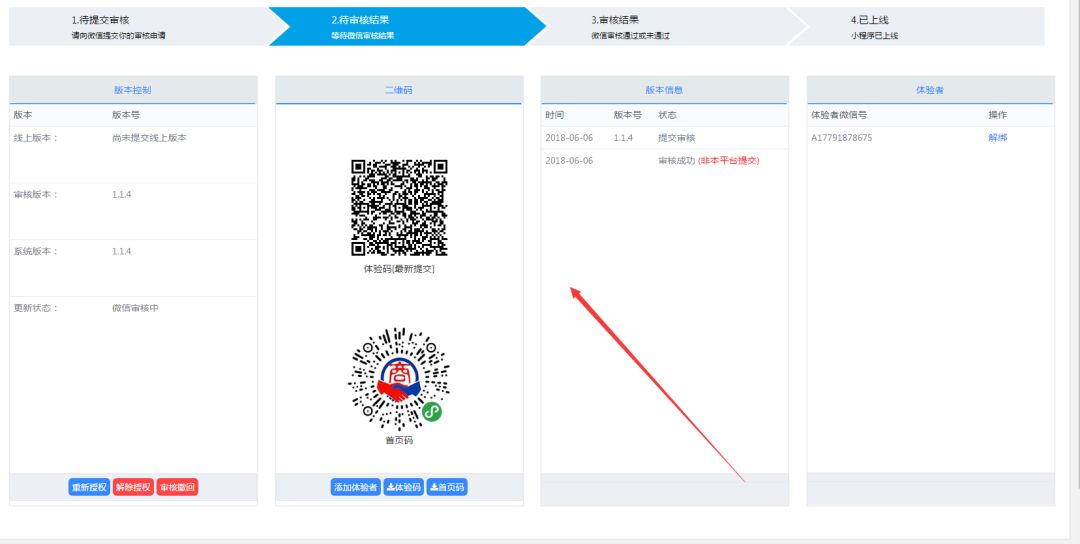Viewport: 1080px width, 544px height.
Task: Click the 重新授权 button
Action: [x=90, y=488]
